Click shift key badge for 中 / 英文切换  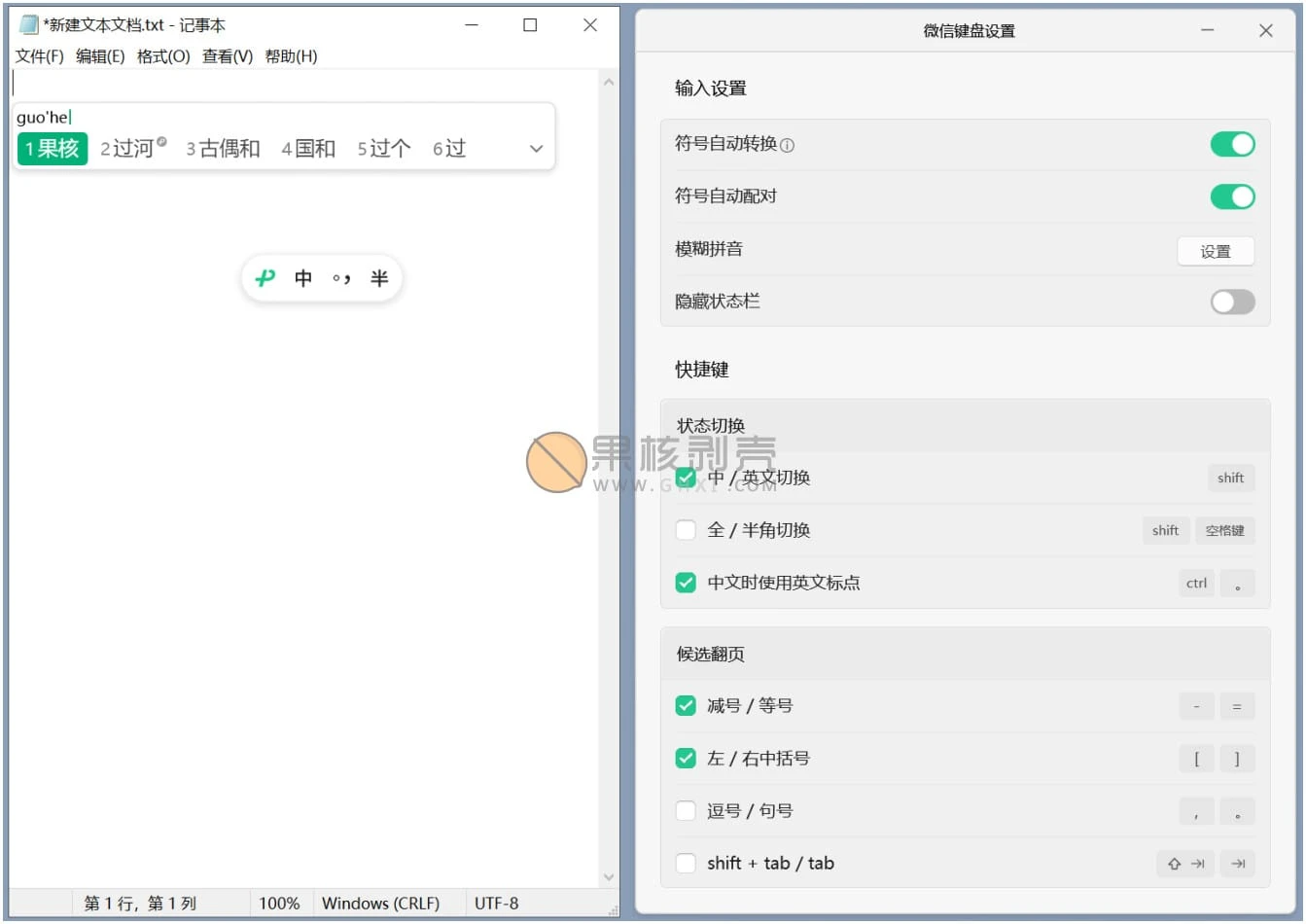(1230, 478)
